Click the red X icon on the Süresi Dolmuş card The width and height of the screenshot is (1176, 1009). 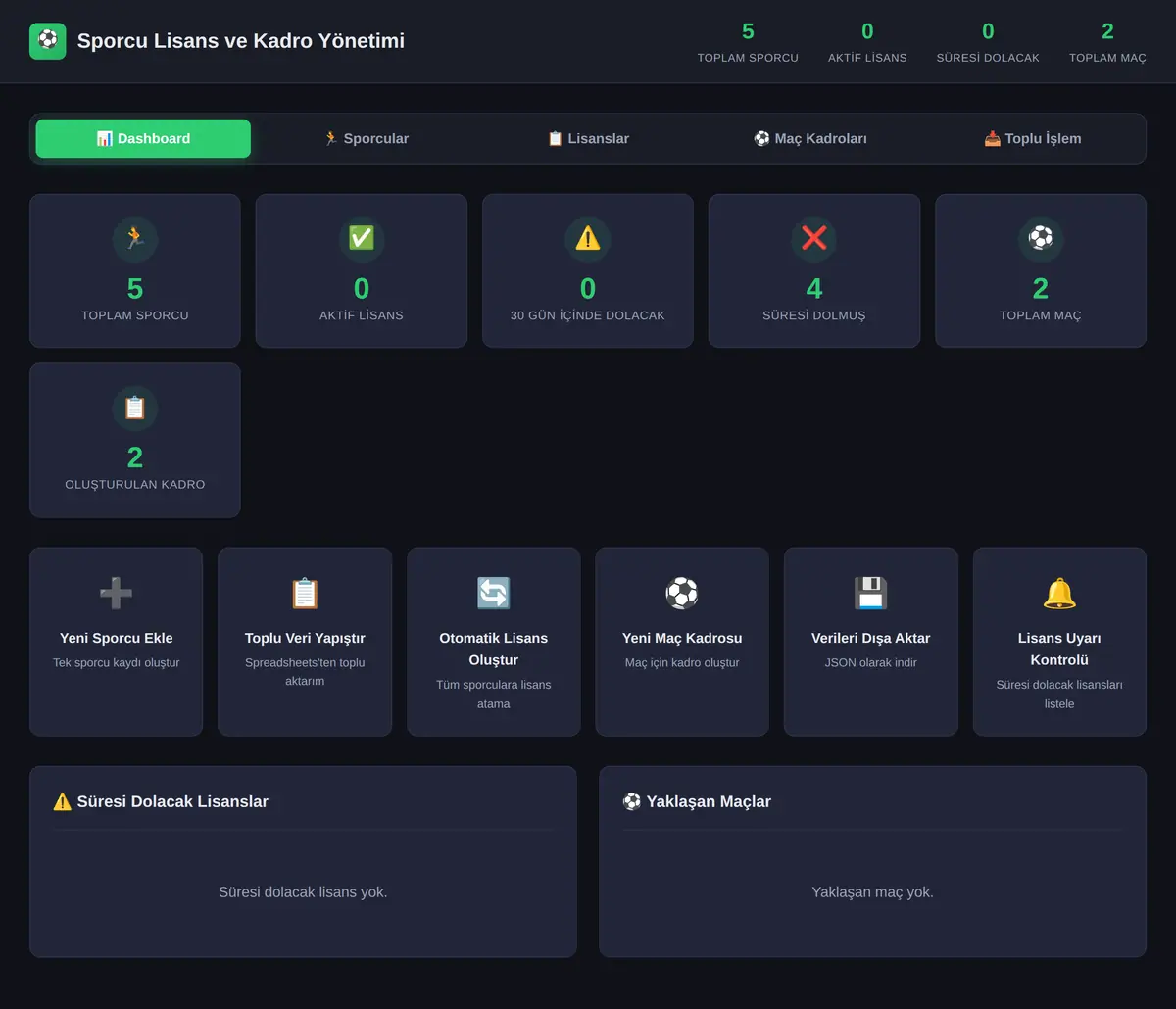(x=814, y=238)
